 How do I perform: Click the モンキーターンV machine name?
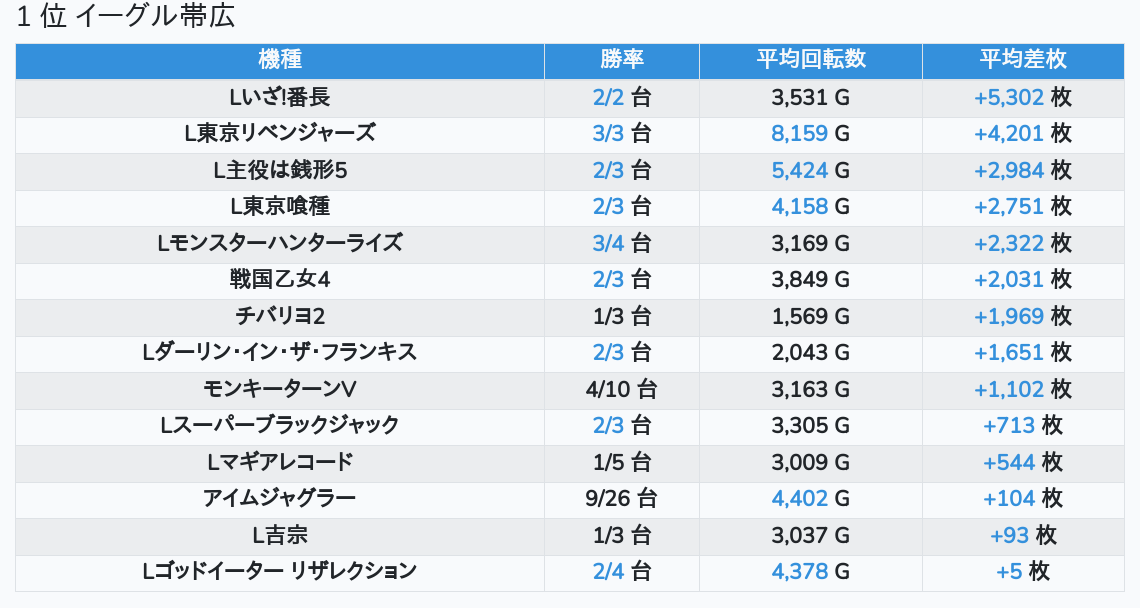pyautogui.click(x=280, y=389)
